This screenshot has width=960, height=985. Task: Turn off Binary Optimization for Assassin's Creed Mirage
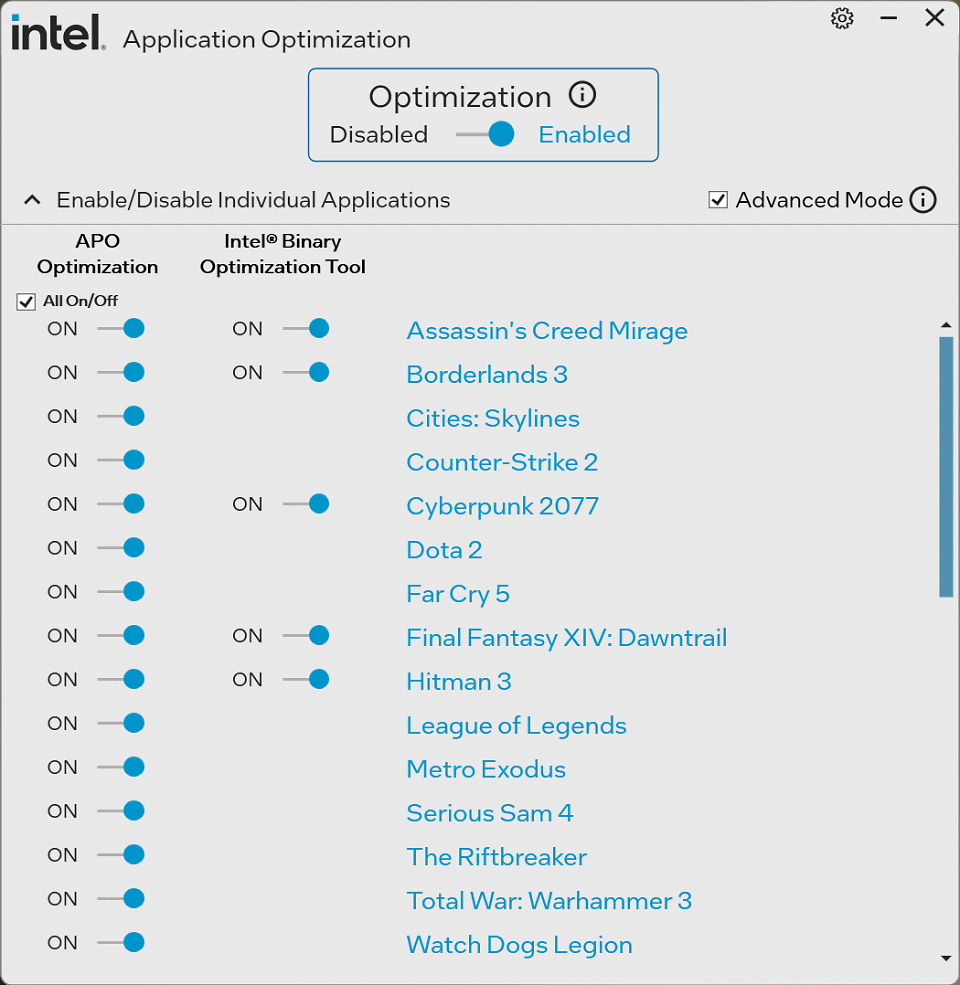pyautogui.click(x=307, y=329)
